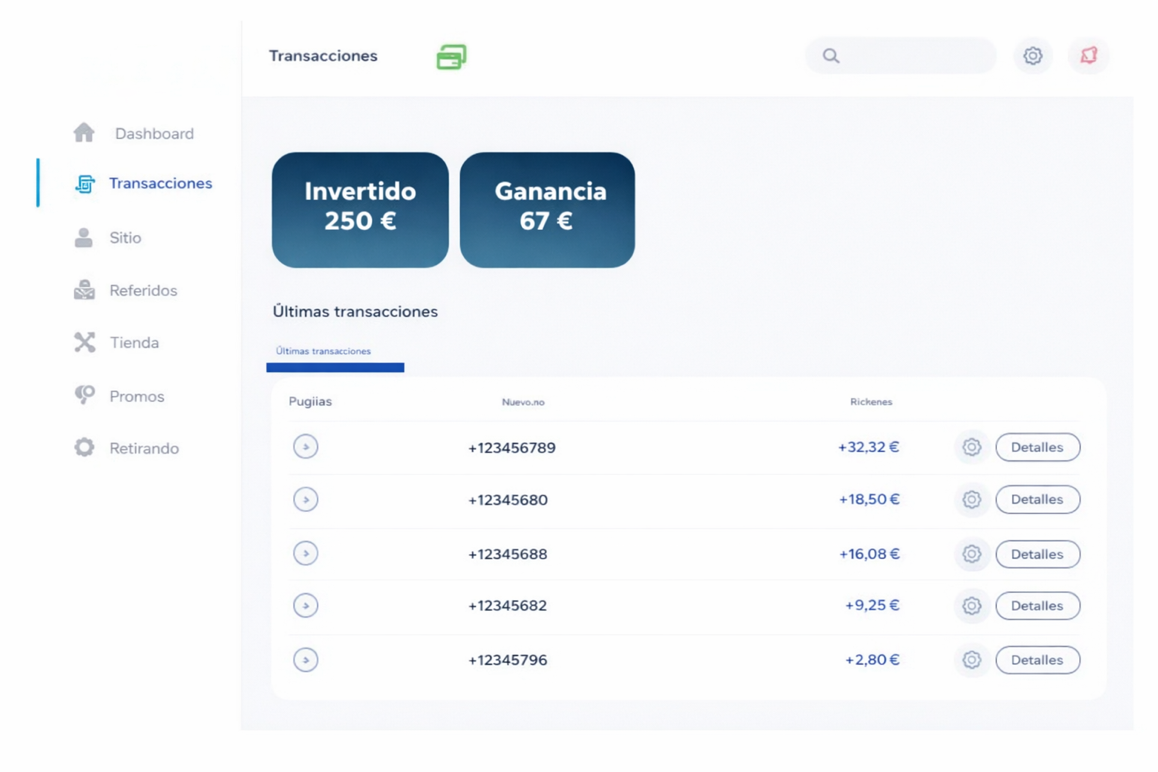The height and width of the screenshot is (772, 1158).
Task: Open the Sitio user icon
Action: pos(84,237)
